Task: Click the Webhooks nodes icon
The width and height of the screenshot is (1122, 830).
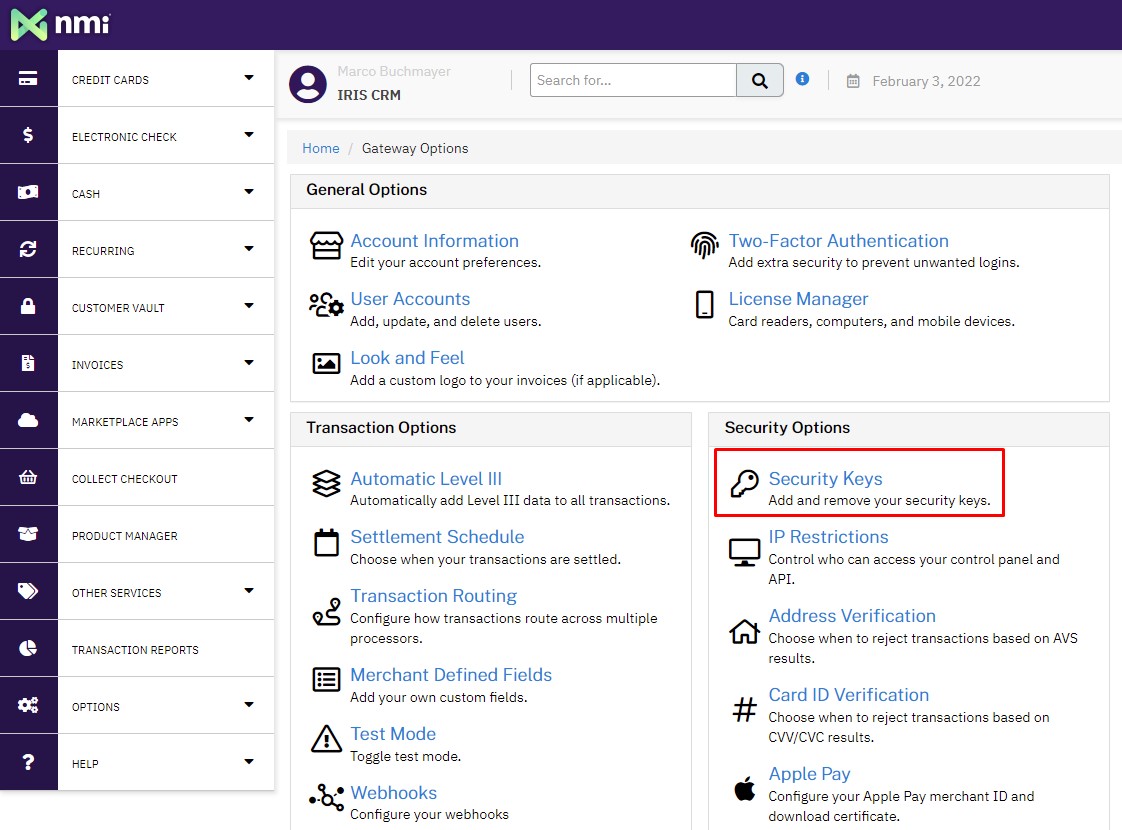Action: tap(326, 796)
